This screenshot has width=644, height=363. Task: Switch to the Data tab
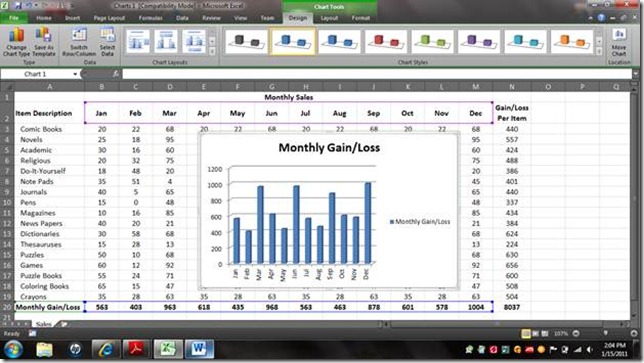click(x=182, y=18)
